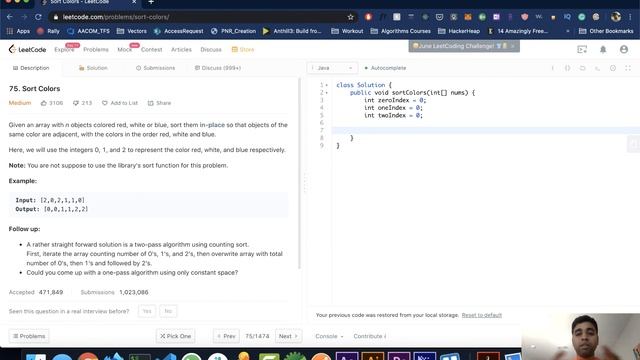Image resolution: width=640 pixels, height=360 pixels.
Task: Show more bookmarks with overflow chevron
Action: (x=567, y=31)
